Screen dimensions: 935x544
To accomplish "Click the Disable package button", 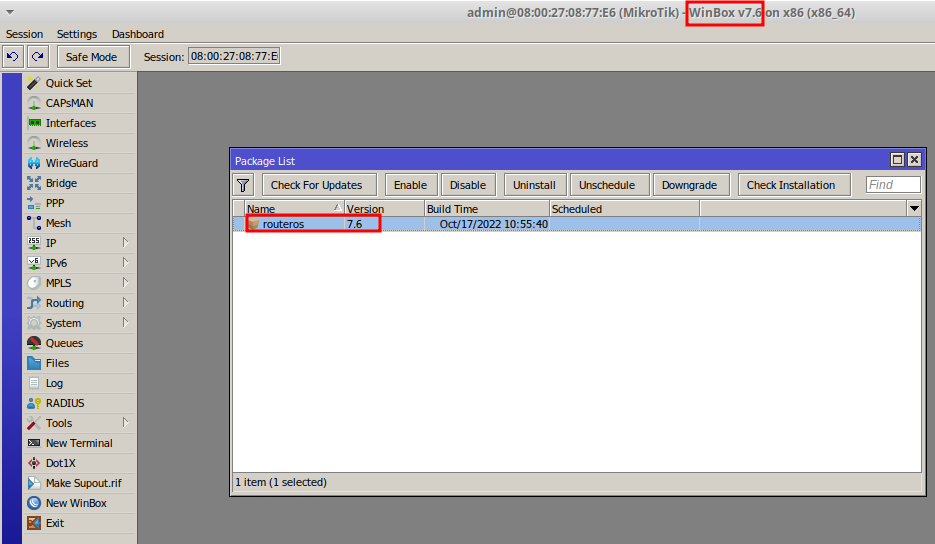I will click(x=468, y=185).
